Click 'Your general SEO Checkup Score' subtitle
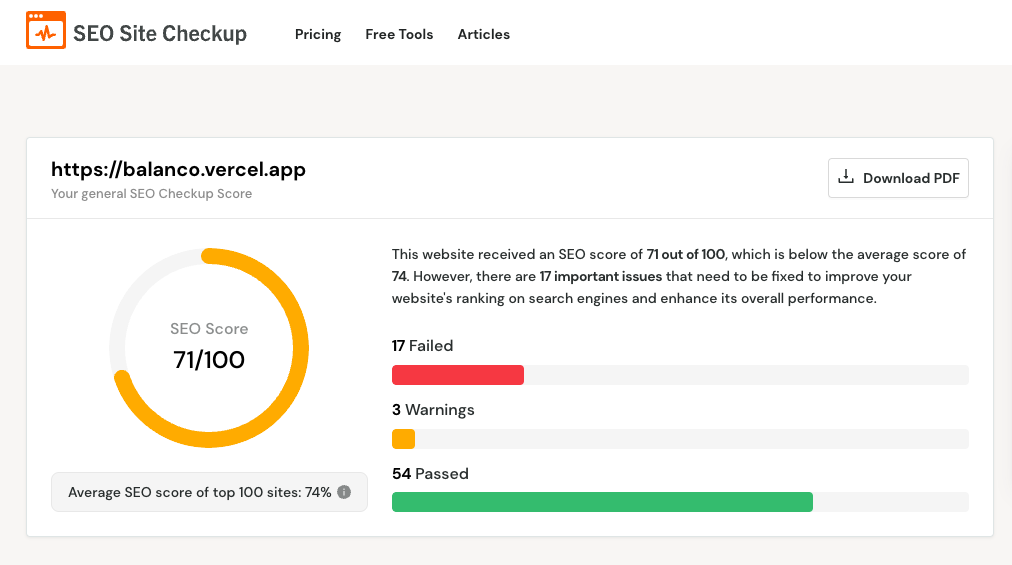Image resolution: width=1012 pixels, height=565 pixels. coord(152,194)
